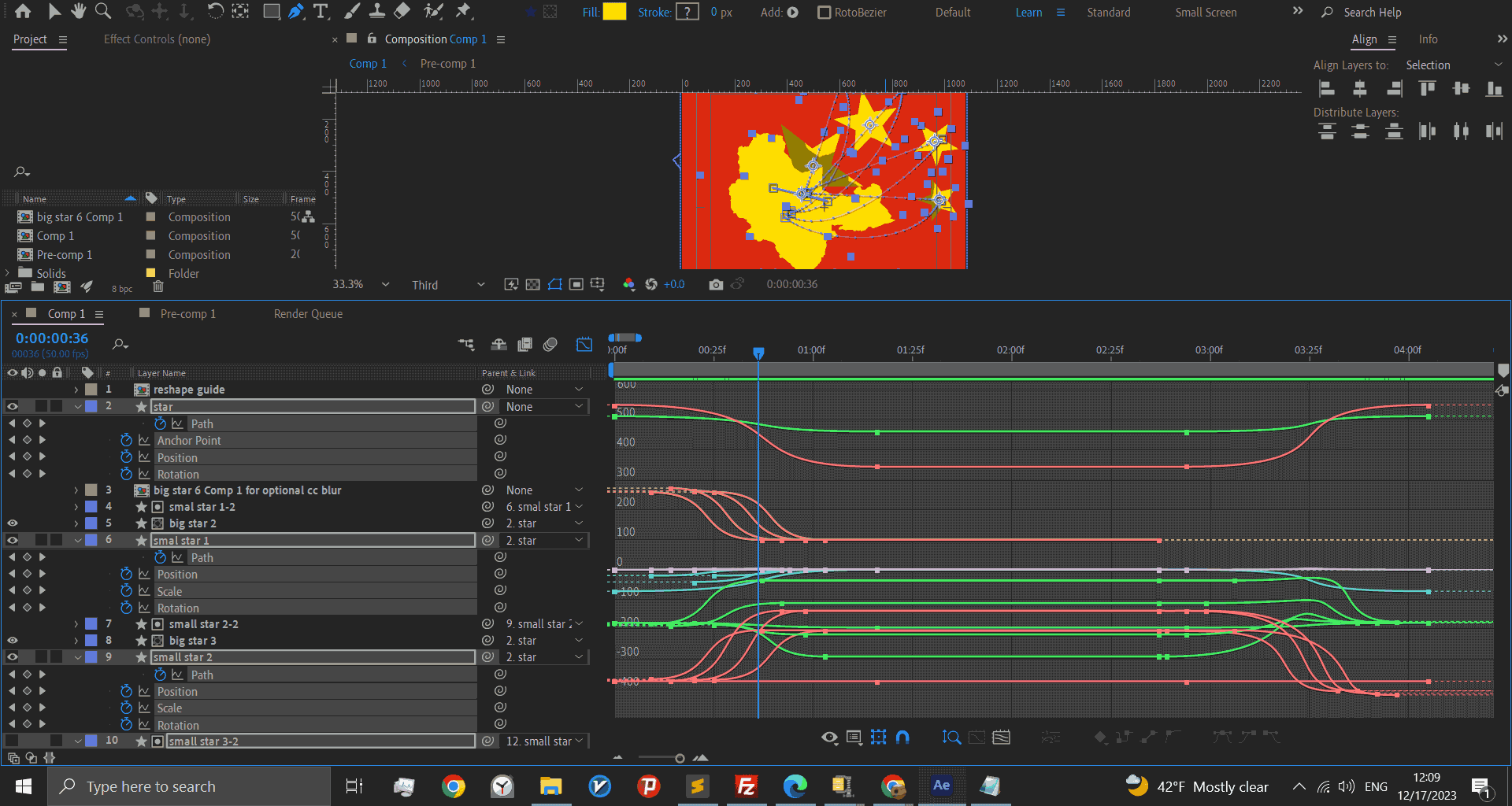The width and height of the screenshot is (1512, 806).
Task: Select the Zoom magnifier tool
Action: 103,11
